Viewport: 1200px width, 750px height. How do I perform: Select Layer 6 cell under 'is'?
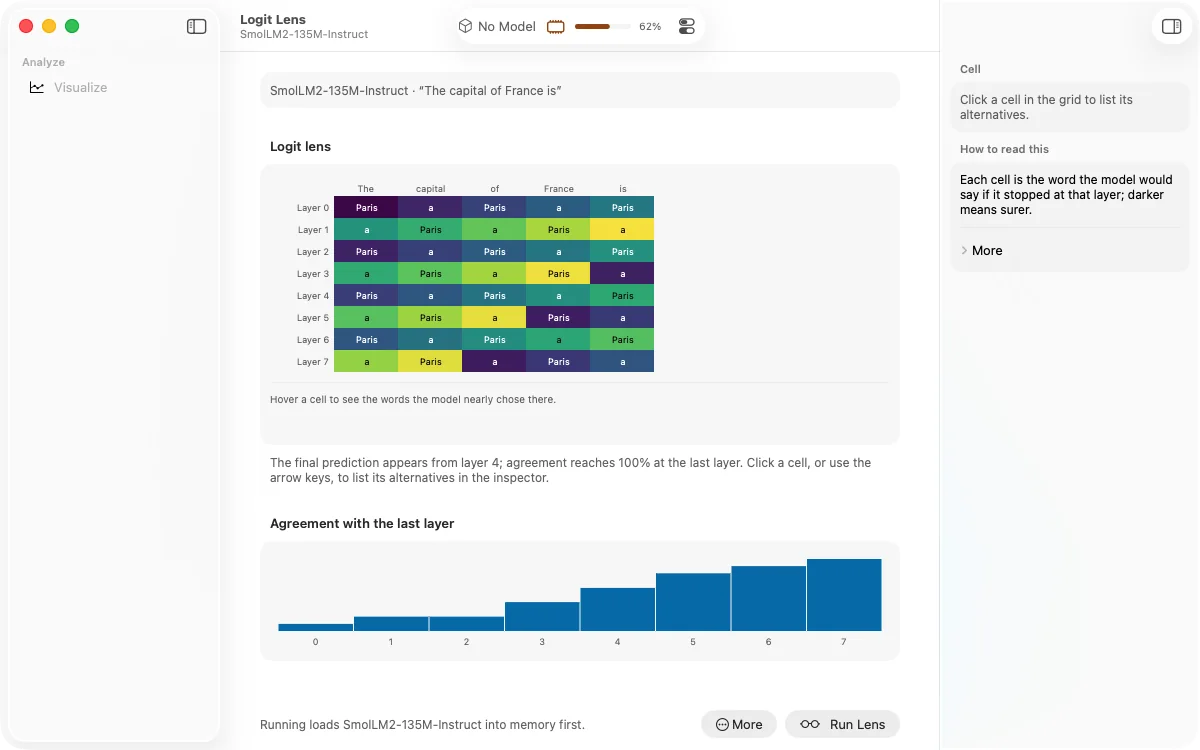[622, 340]
